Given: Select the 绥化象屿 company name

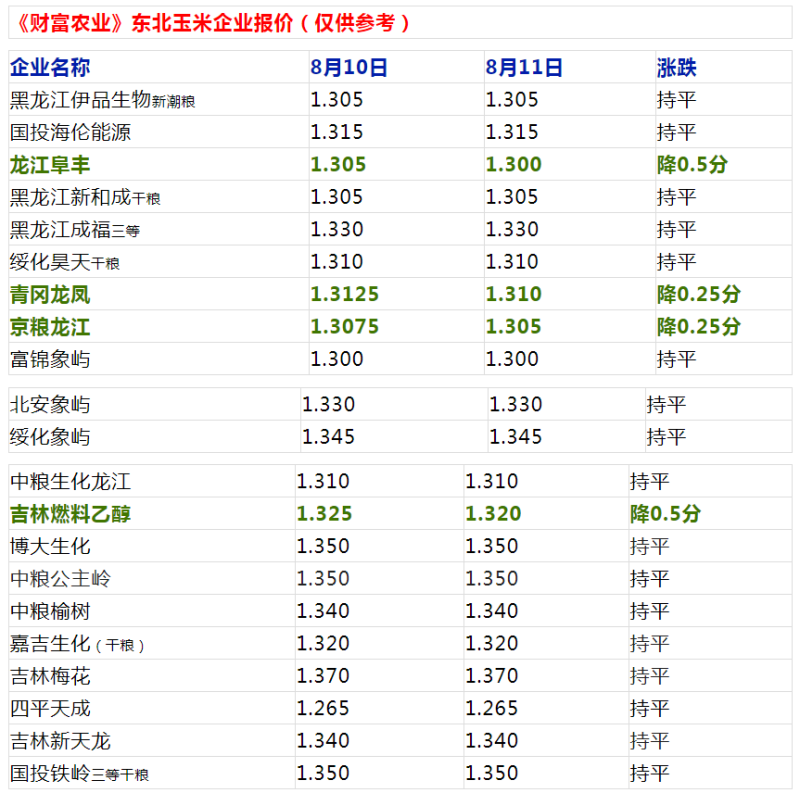Looking at the screenshot, I should (x=50, y=437).
